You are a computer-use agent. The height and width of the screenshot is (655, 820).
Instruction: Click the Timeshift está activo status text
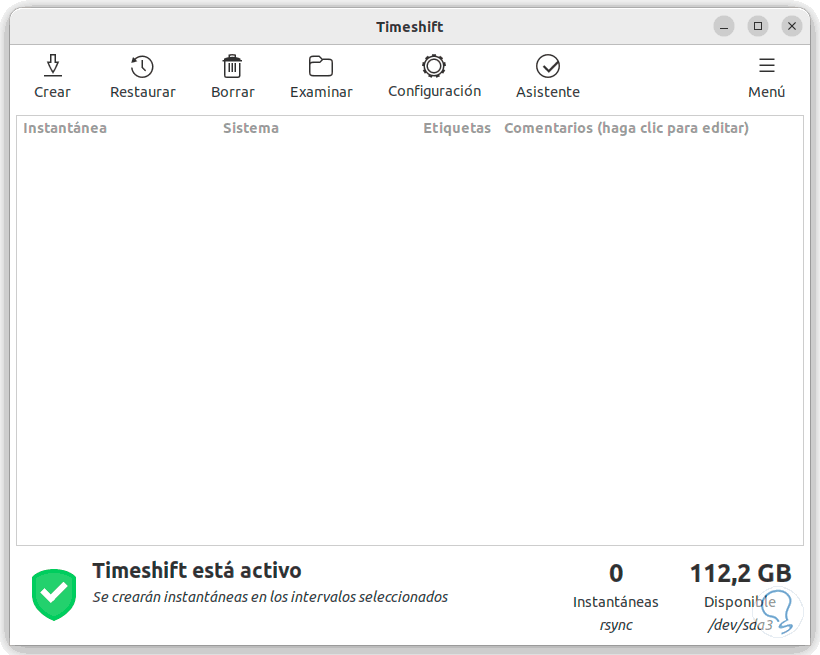[x=197, y=570]
